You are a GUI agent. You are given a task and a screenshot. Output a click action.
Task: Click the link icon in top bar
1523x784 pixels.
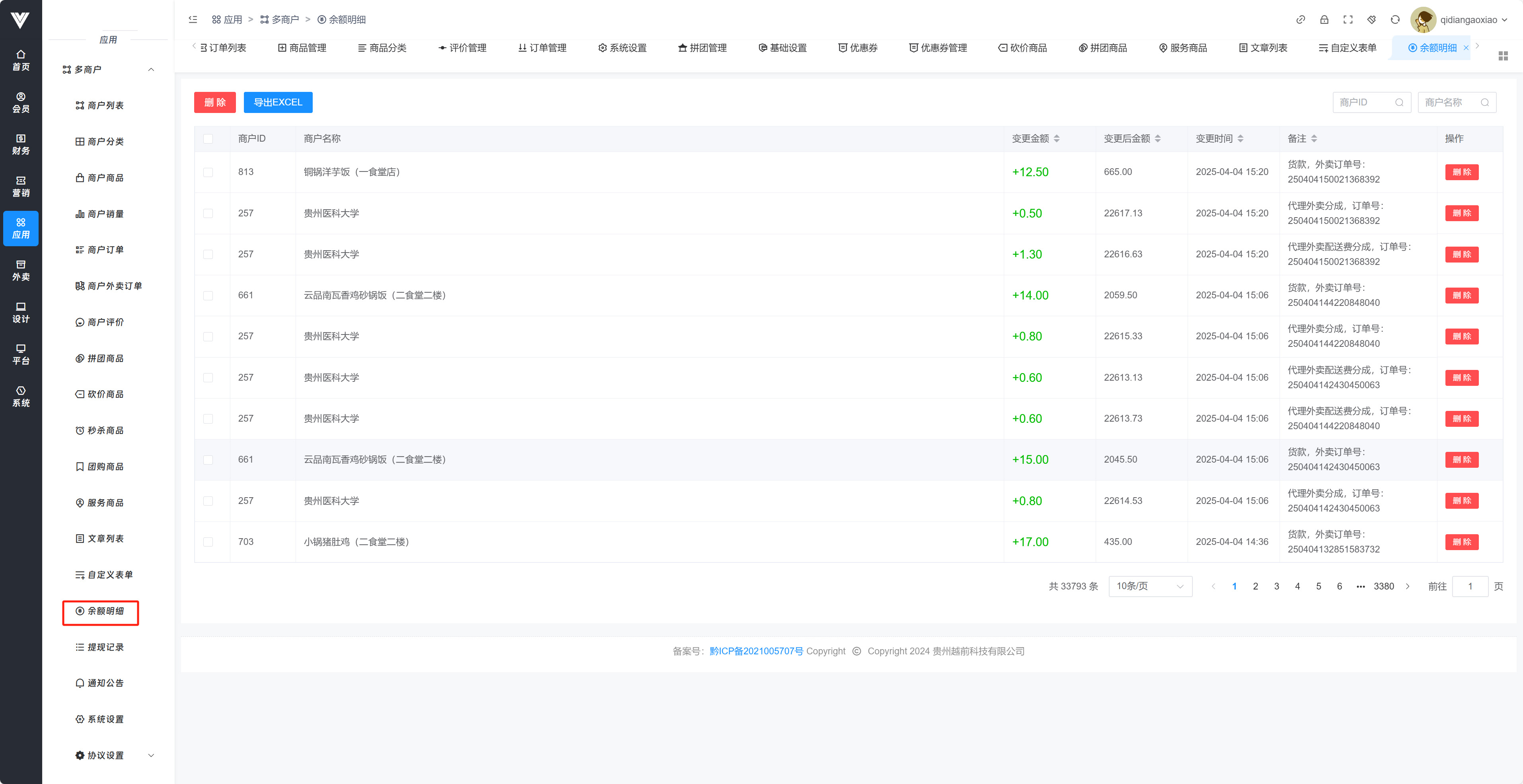(1300, 19)
